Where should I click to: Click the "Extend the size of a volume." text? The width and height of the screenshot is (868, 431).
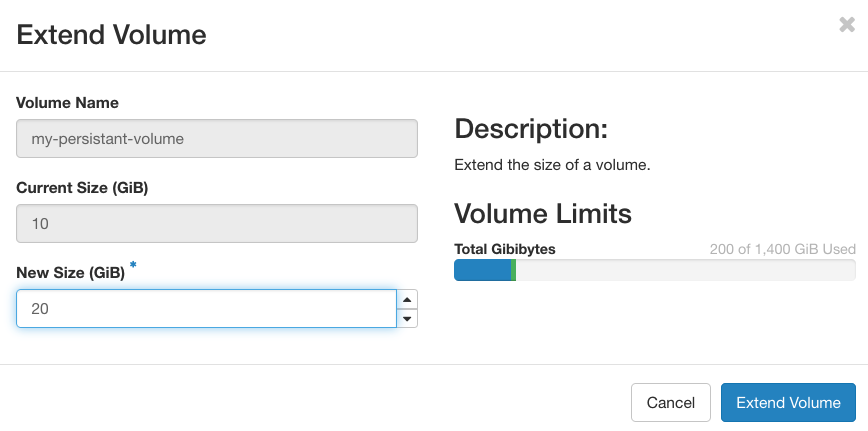[x=552, y=164]
